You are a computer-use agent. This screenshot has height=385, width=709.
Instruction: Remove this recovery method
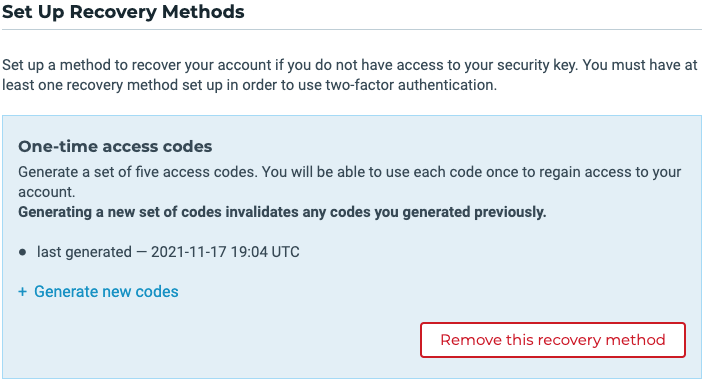[x=553, y=340]
